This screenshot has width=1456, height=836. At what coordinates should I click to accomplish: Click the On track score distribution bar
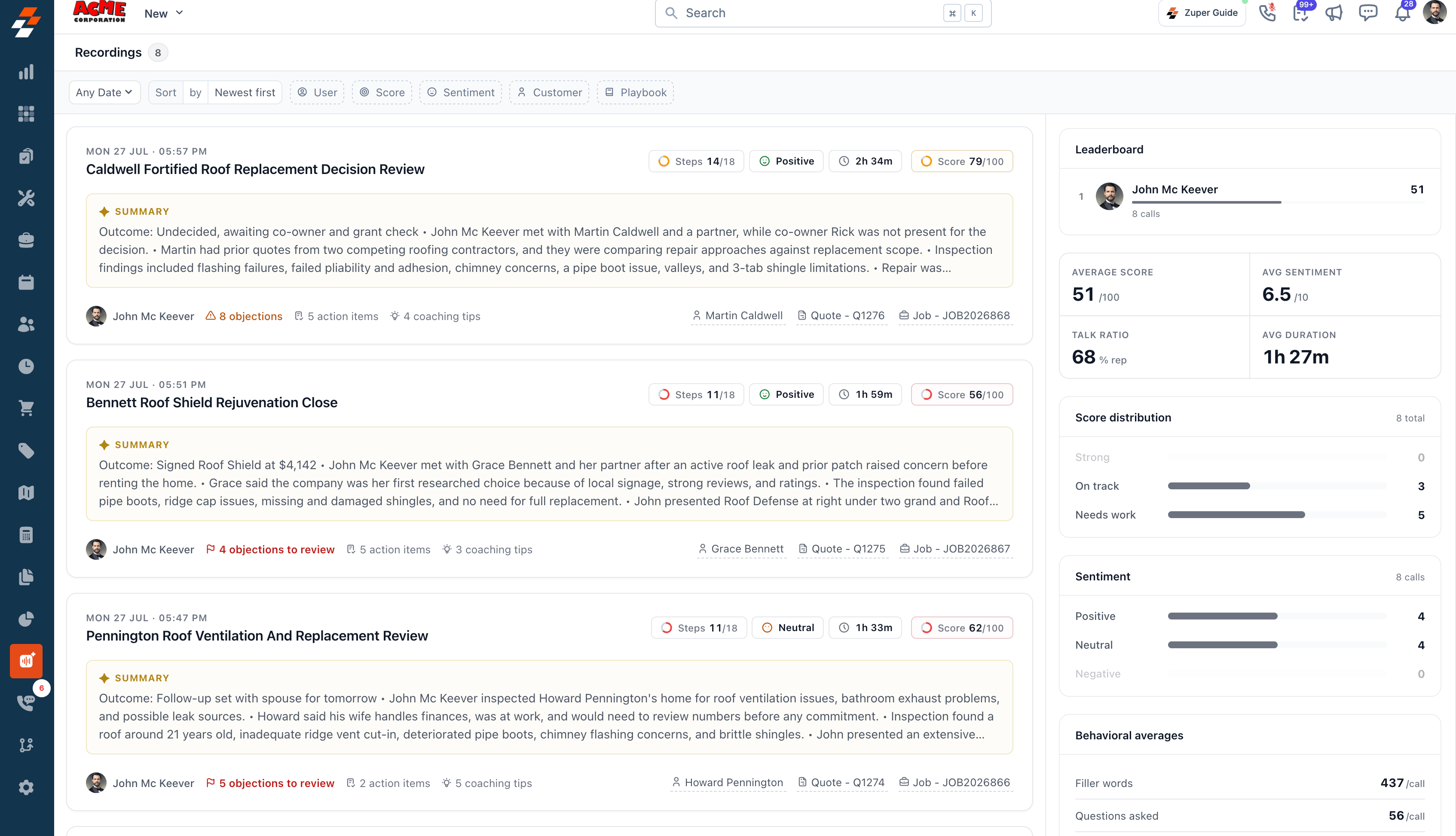tap(1277, 486)
